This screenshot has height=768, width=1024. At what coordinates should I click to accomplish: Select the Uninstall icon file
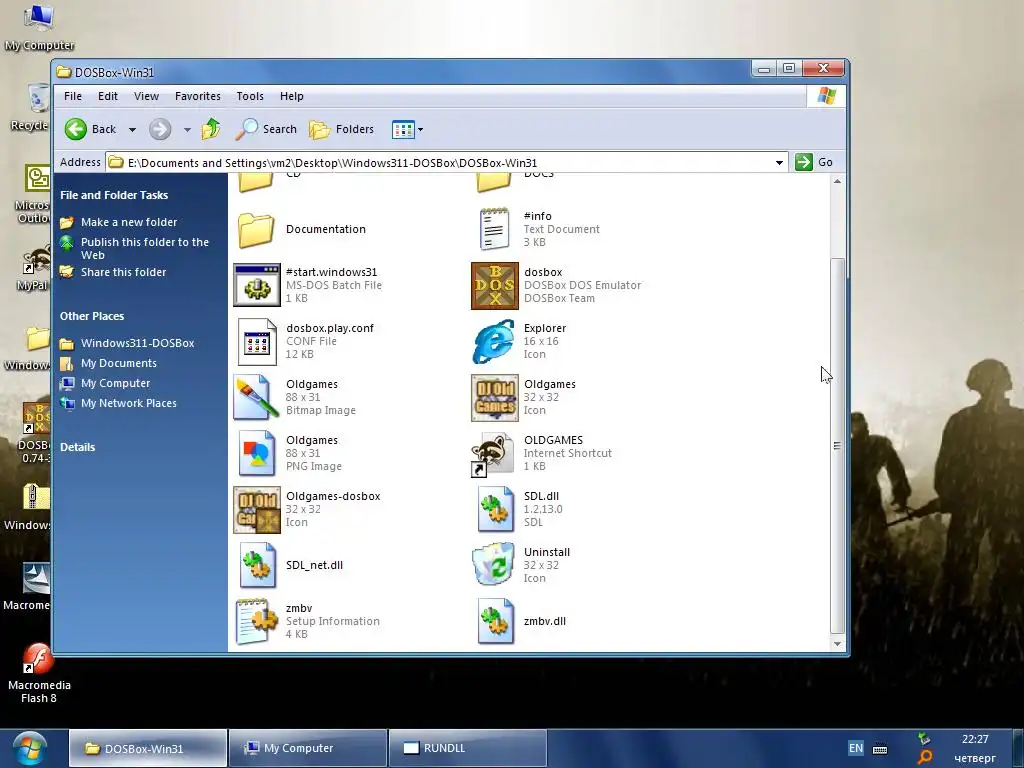494,566
